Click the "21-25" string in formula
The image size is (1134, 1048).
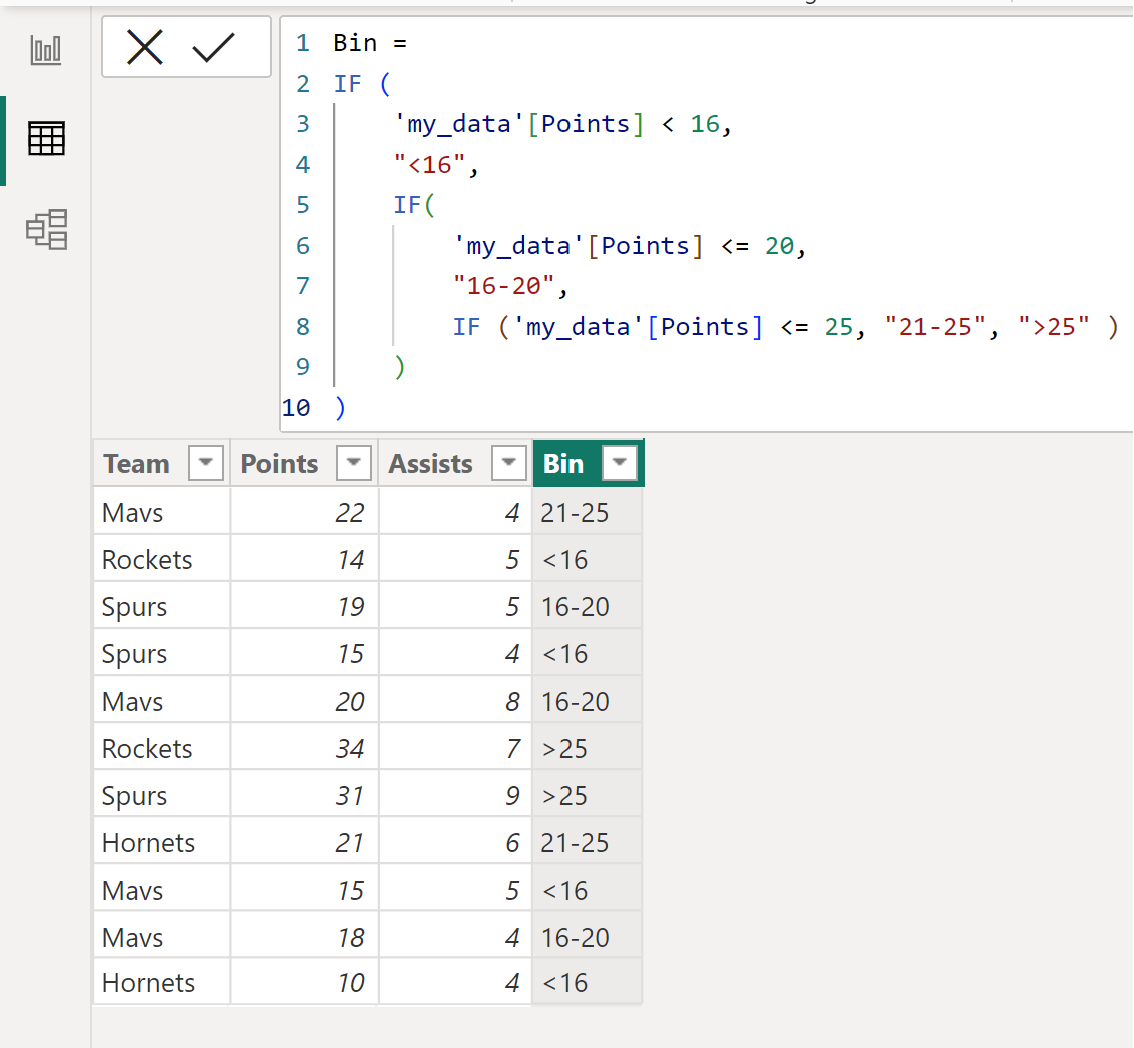(x=936, y=327)
